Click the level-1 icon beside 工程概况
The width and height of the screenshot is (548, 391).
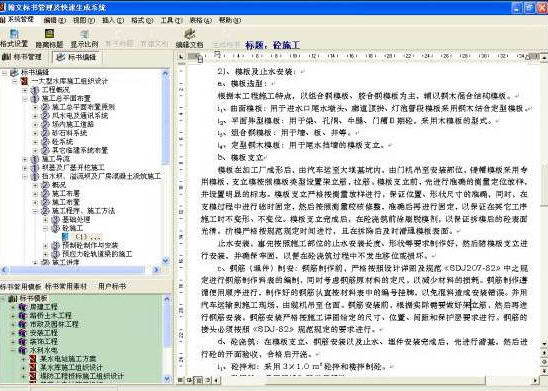click(35, 90)
